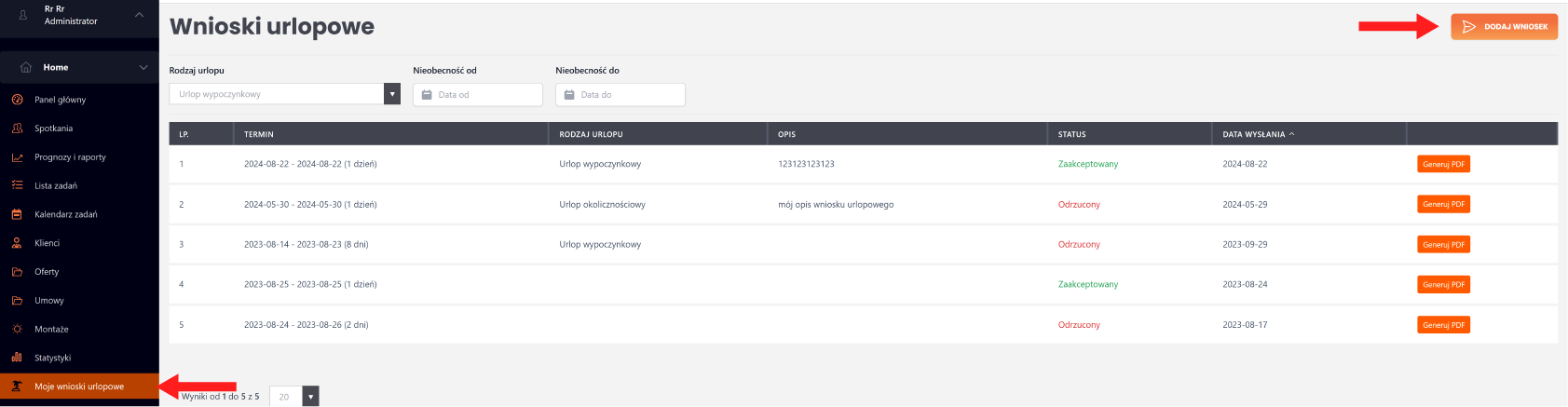
Task: Click the Montaże gear icon
Action: pyautogui.click(x=17, y=329)
